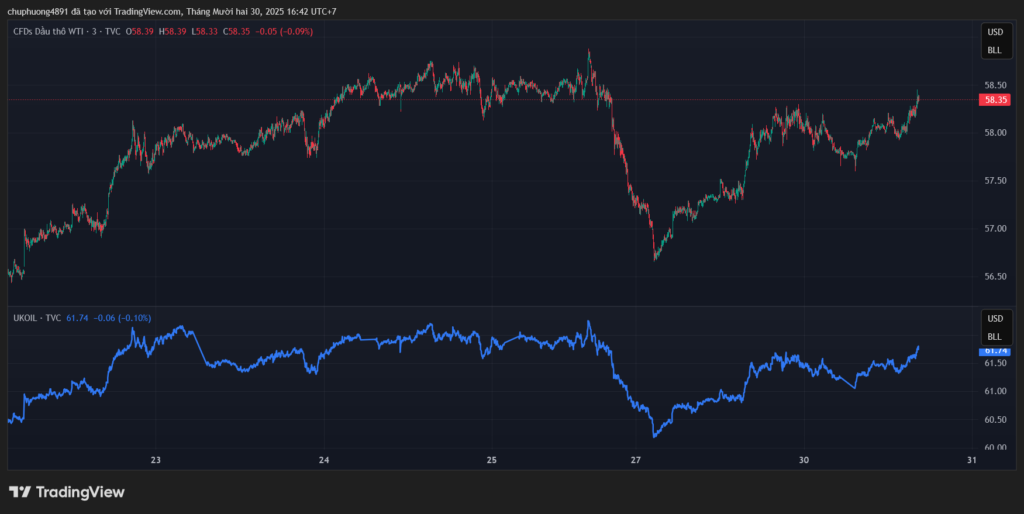This screenshot has width=1024, height=514.
Task: Open the BLL unit selector on WTI pane
Action: (x=995, y=50)
